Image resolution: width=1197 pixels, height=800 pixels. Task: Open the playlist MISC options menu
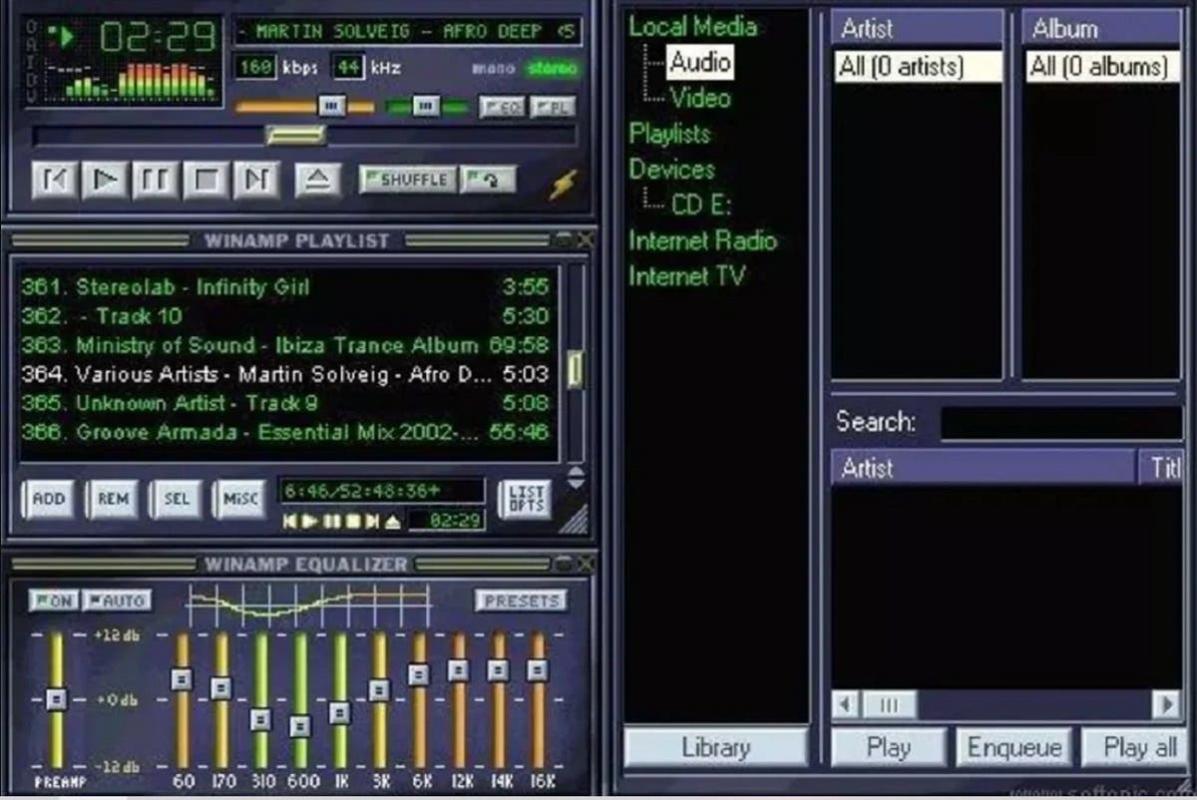(x=238, y=499)
